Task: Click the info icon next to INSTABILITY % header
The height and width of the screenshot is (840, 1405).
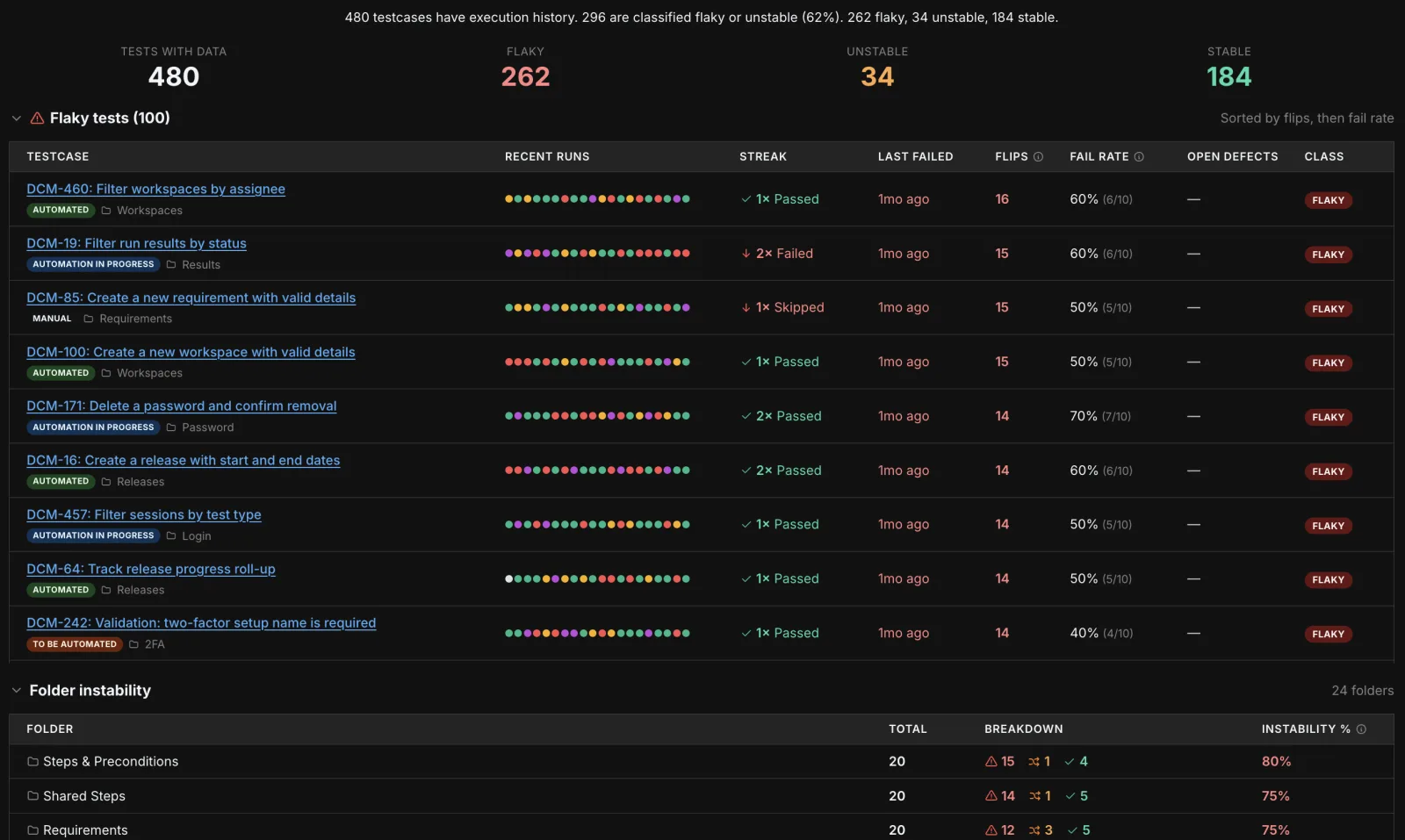Action: click(x=1361, y=729)
